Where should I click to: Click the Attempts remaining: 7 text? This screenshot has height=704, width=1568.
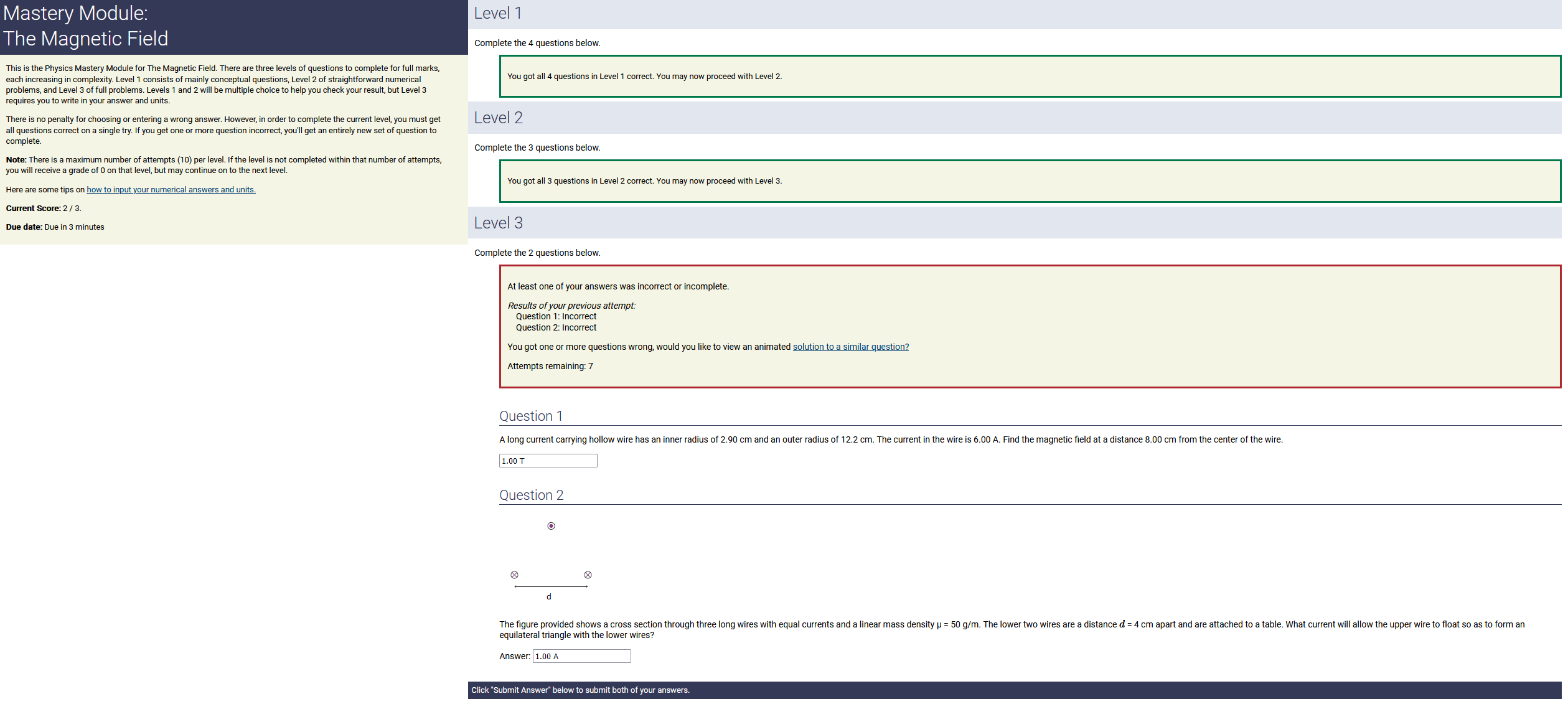pos(552,367)
